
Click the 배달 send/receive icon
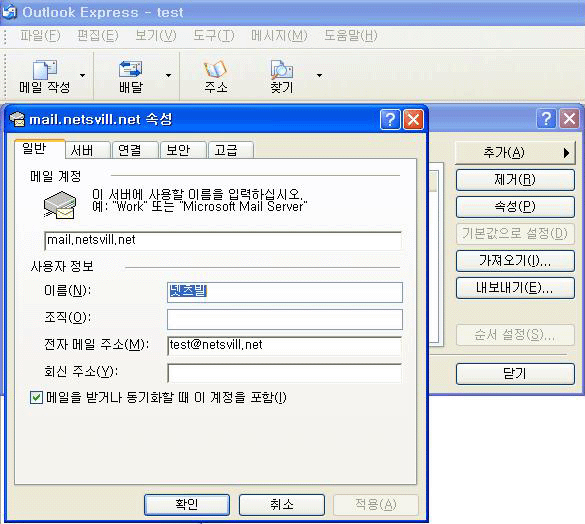[130, 69]
